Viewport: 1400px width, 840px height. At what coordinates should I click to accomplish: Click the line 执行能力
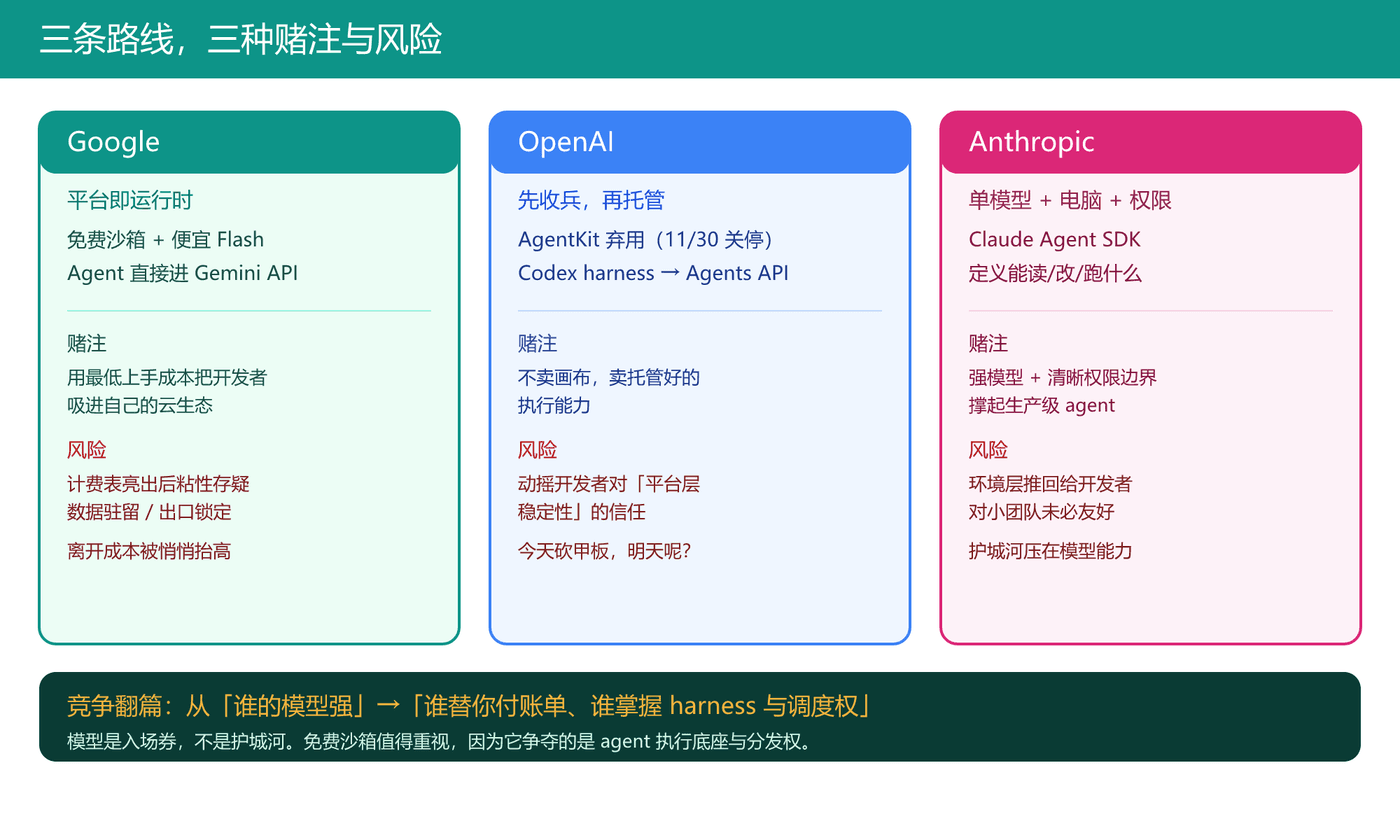(x=554, y=405)
